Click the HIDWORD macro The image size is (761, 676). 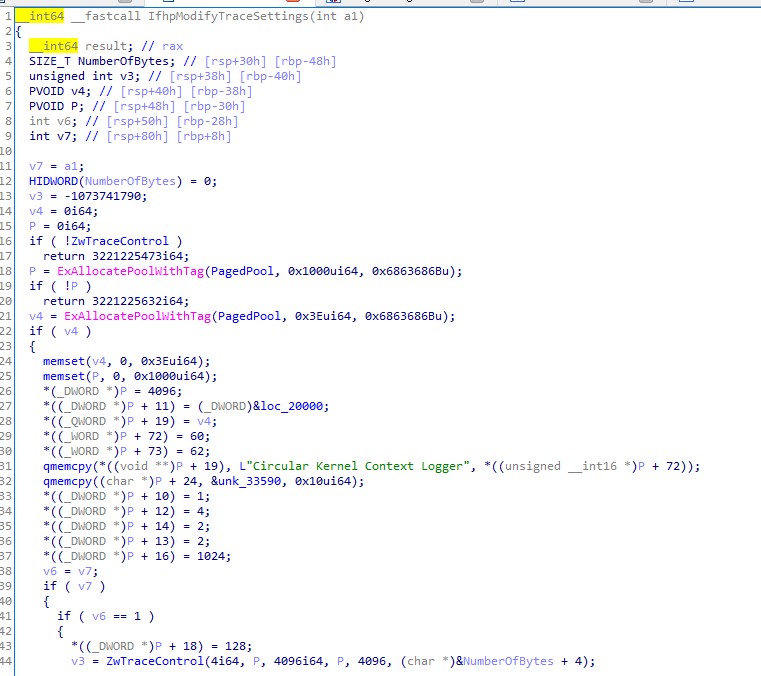pyautogui.click(x=53, y=181)
